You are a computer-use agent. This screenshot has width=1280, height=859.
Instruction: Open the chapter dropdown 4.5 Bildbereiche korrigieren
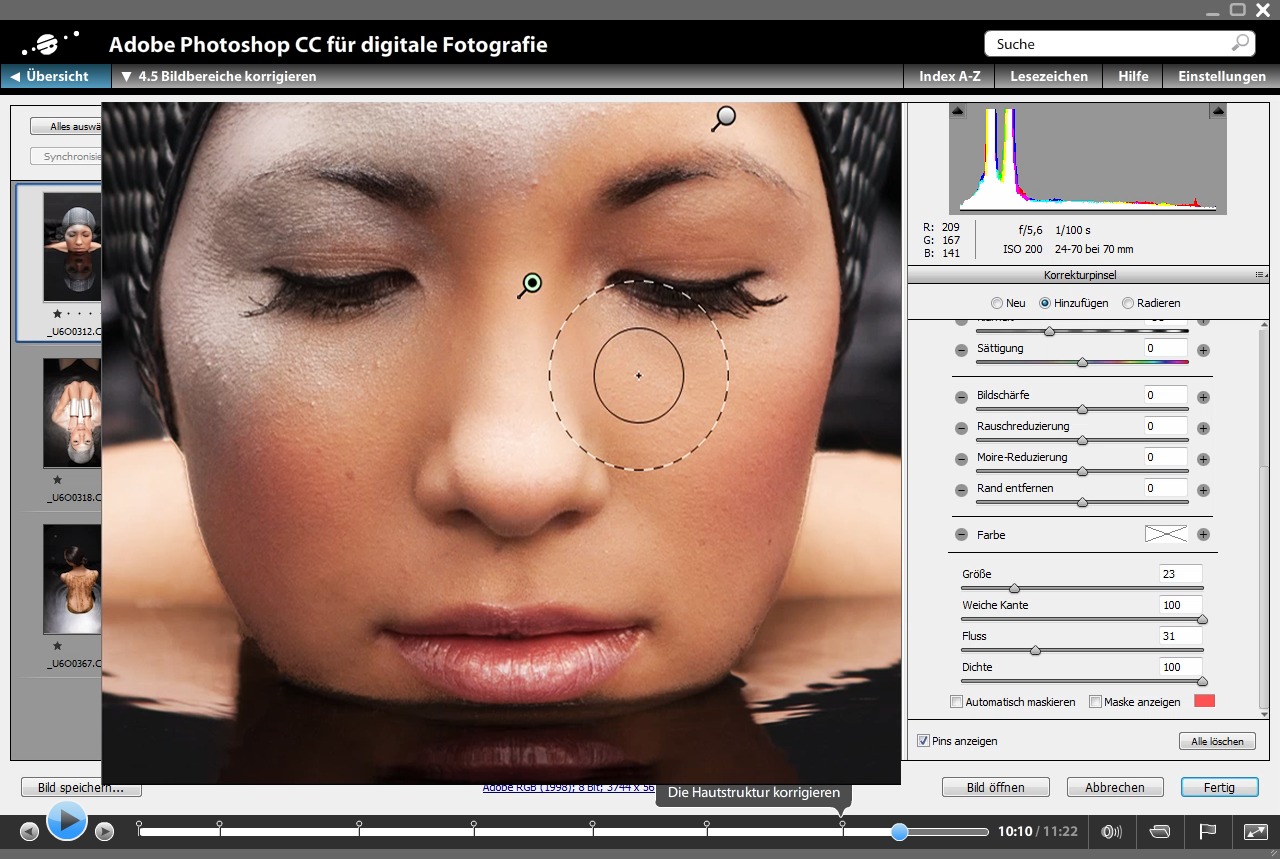click(x=218, y=76)
